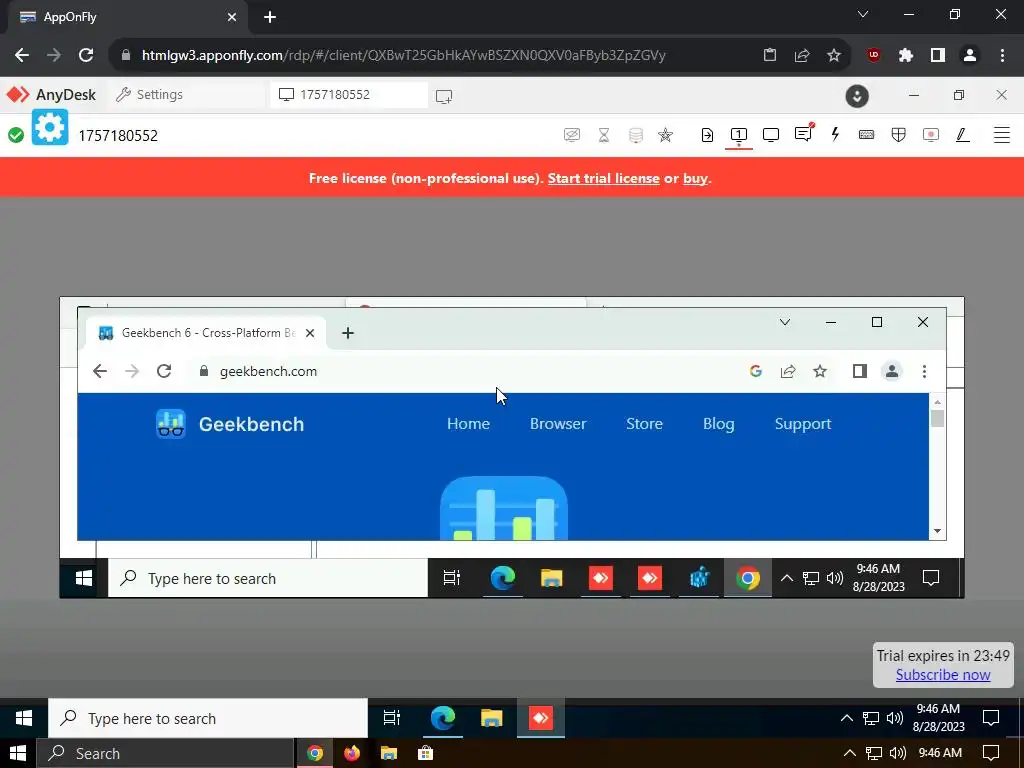
Task: Open Geekbench Store menu item
Action: pyautogui.click(x=644, y=424)
